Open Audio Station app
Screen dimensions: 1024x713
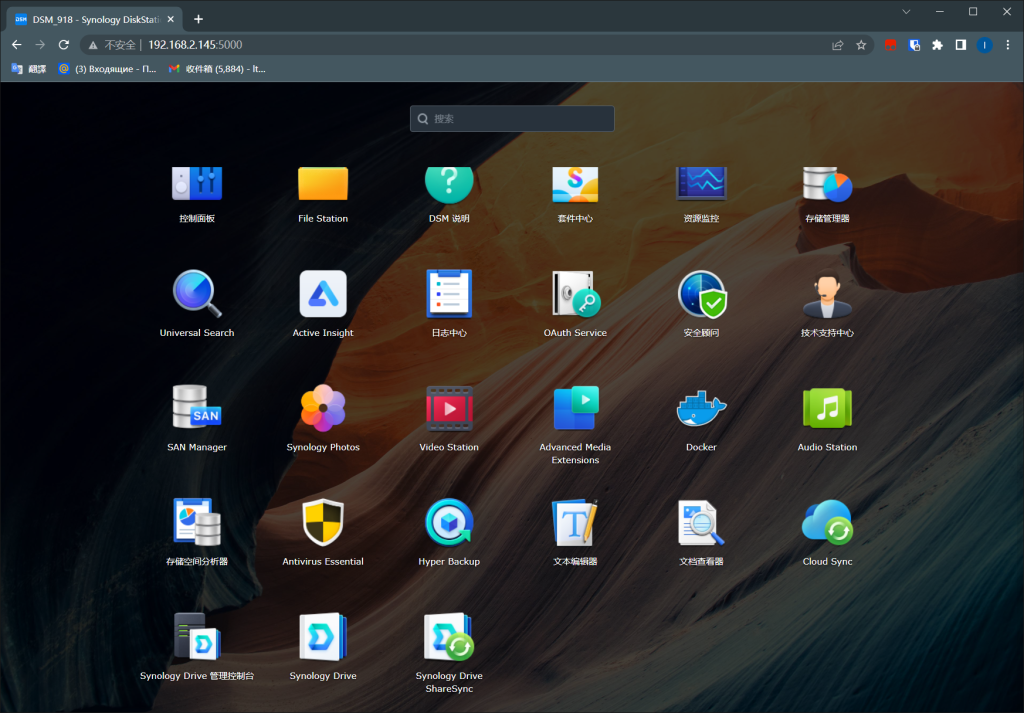click(827, 409)
